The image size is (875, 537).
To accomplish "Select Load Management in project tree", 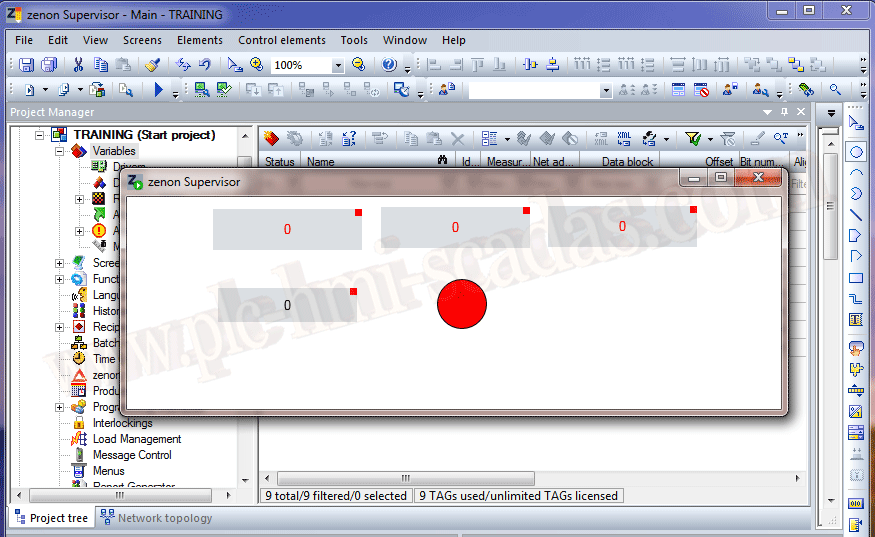I will point(137,439).
